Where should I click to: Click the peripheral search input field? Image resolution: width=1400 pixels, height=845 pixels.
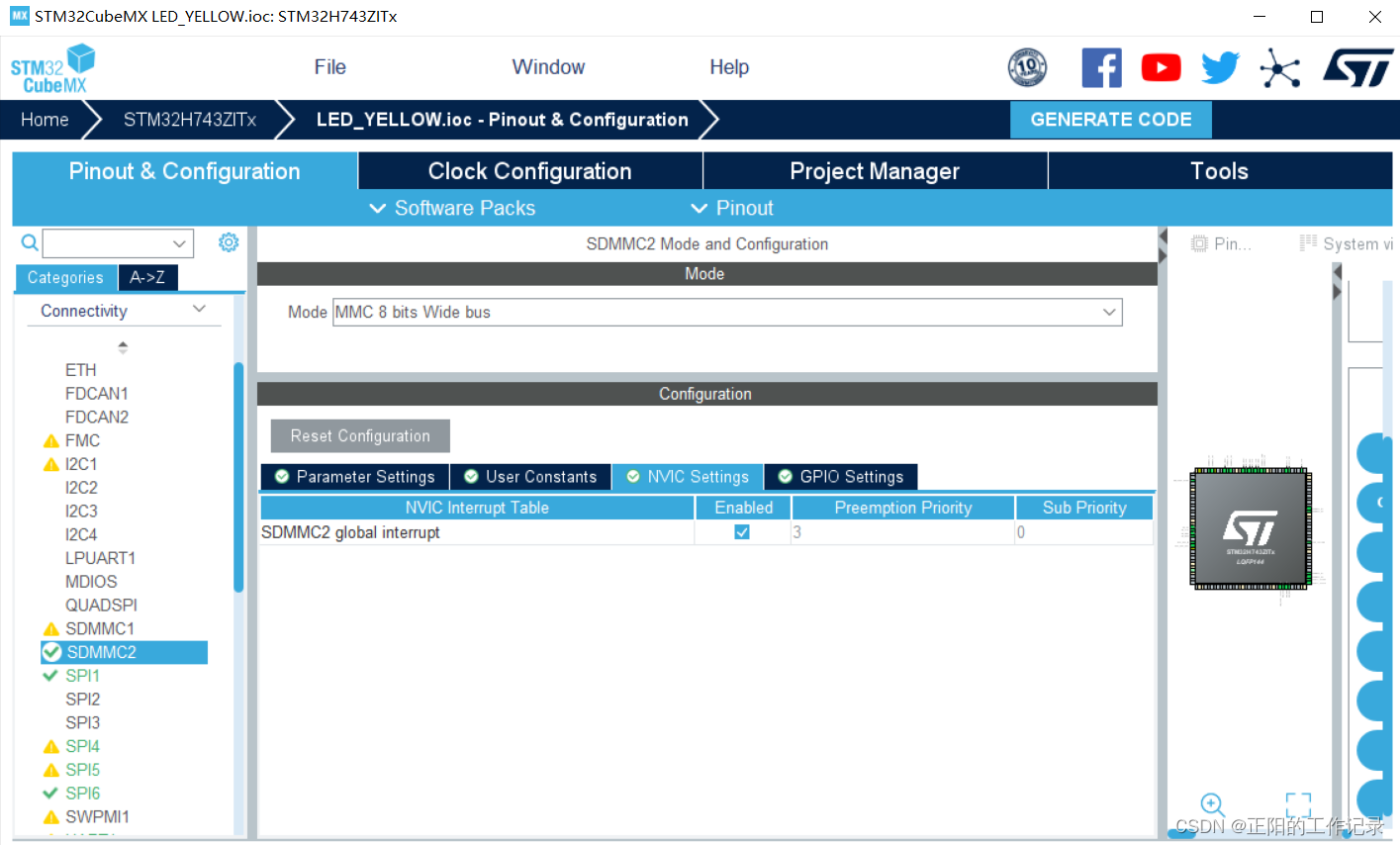(107, 243)
